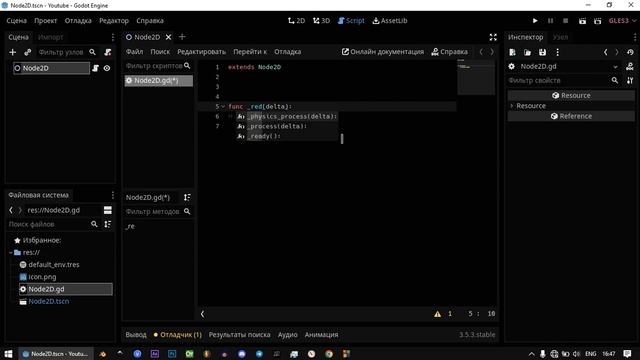Open Scene dock options menu
Screen dimensions: 640x360
(113, 37)
